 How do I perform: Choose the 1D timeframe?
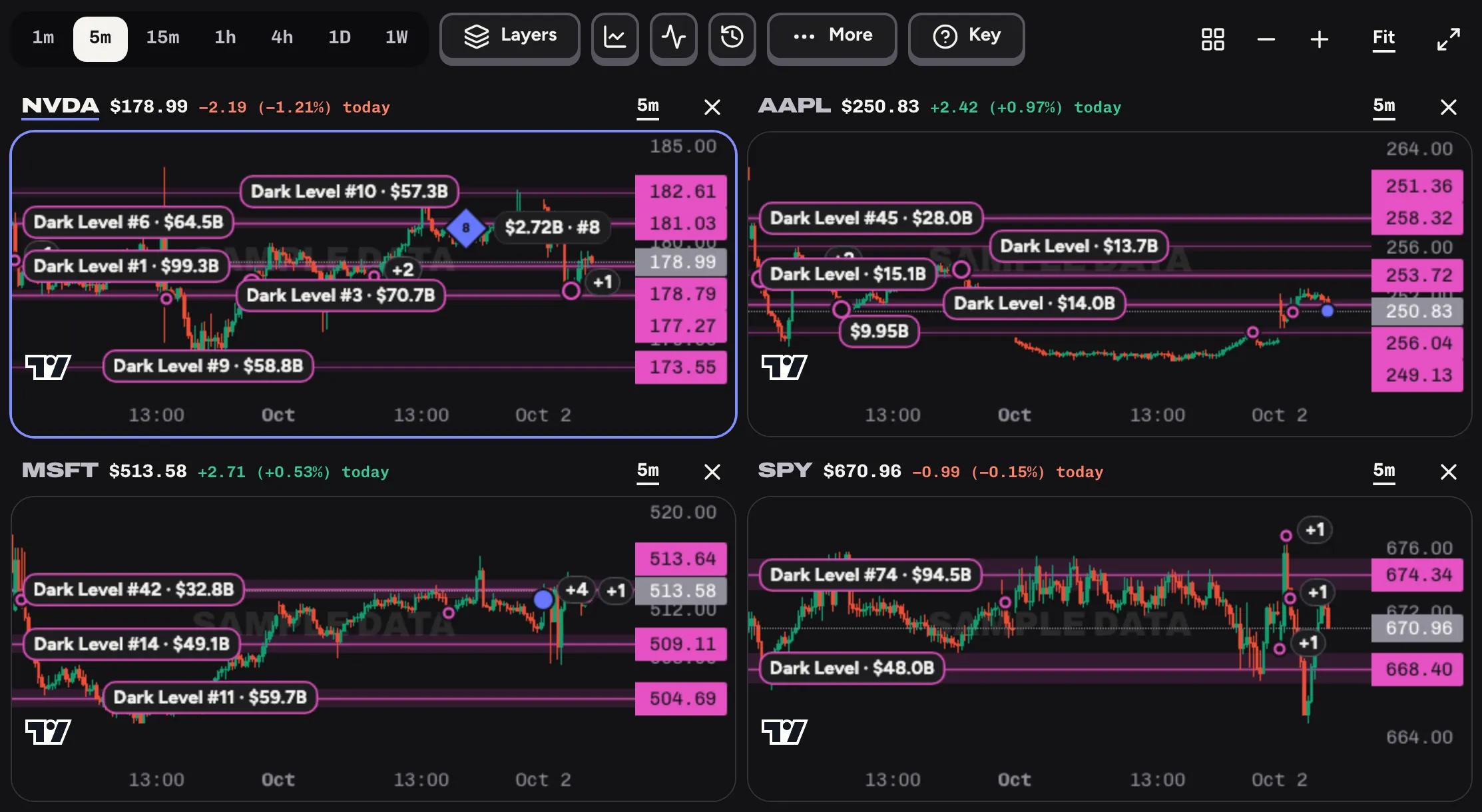tap(340, 38)
